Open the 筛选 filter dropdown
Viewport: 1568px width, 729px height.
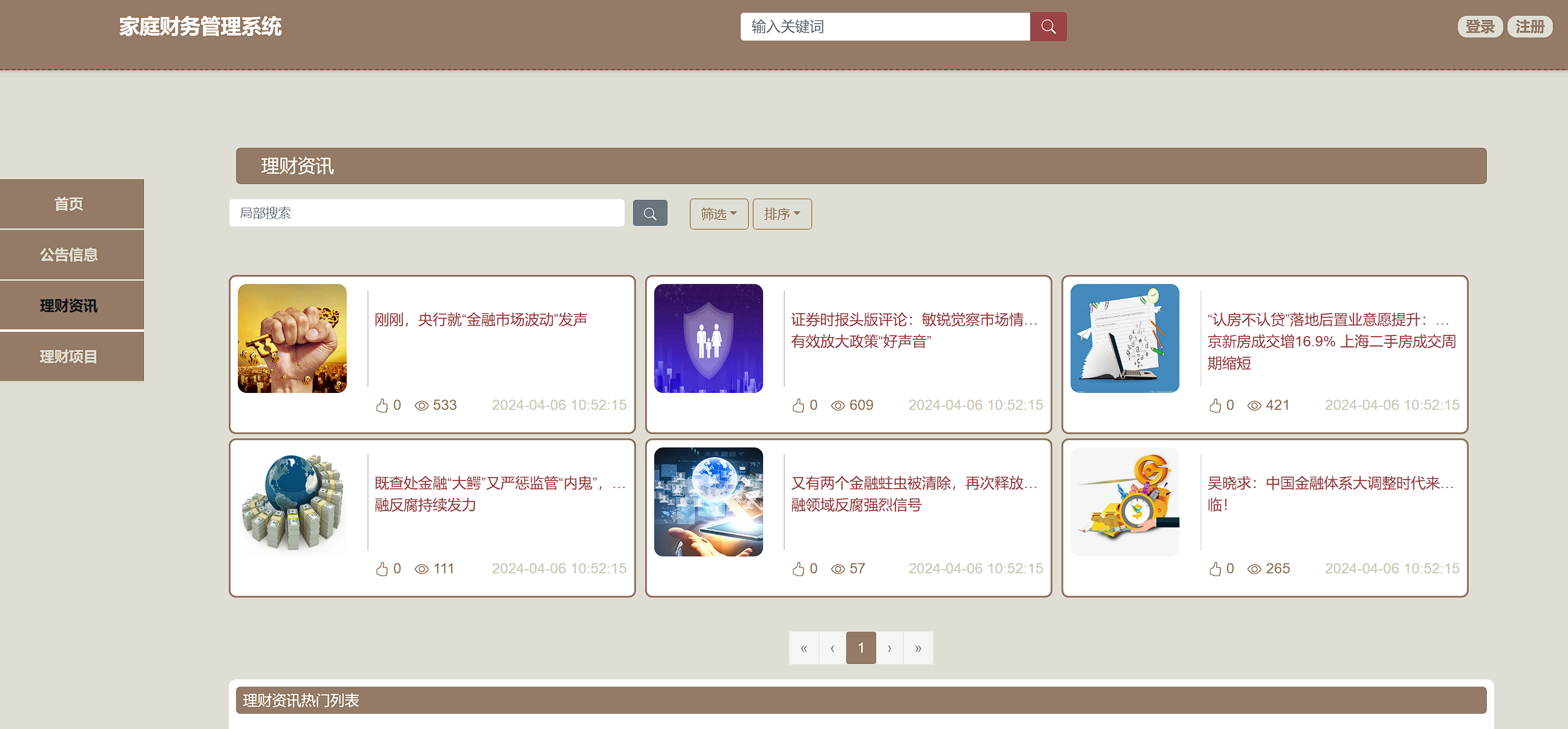coord(718,214)
